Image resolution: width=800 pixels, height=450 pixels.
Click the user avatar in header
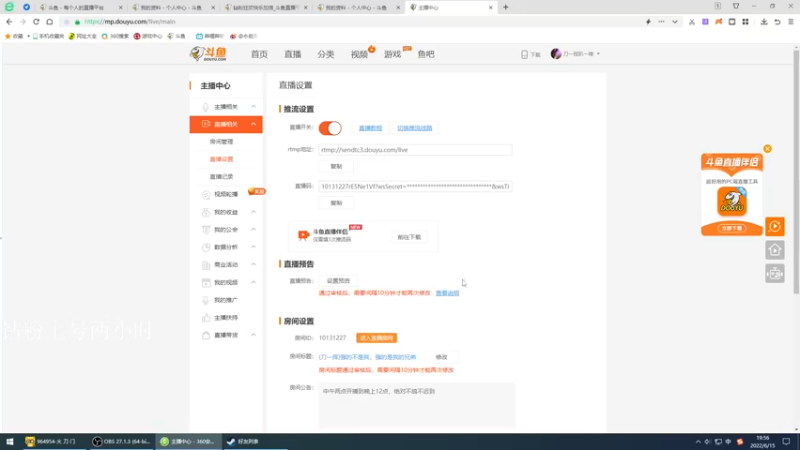click(x=556, y=54)
